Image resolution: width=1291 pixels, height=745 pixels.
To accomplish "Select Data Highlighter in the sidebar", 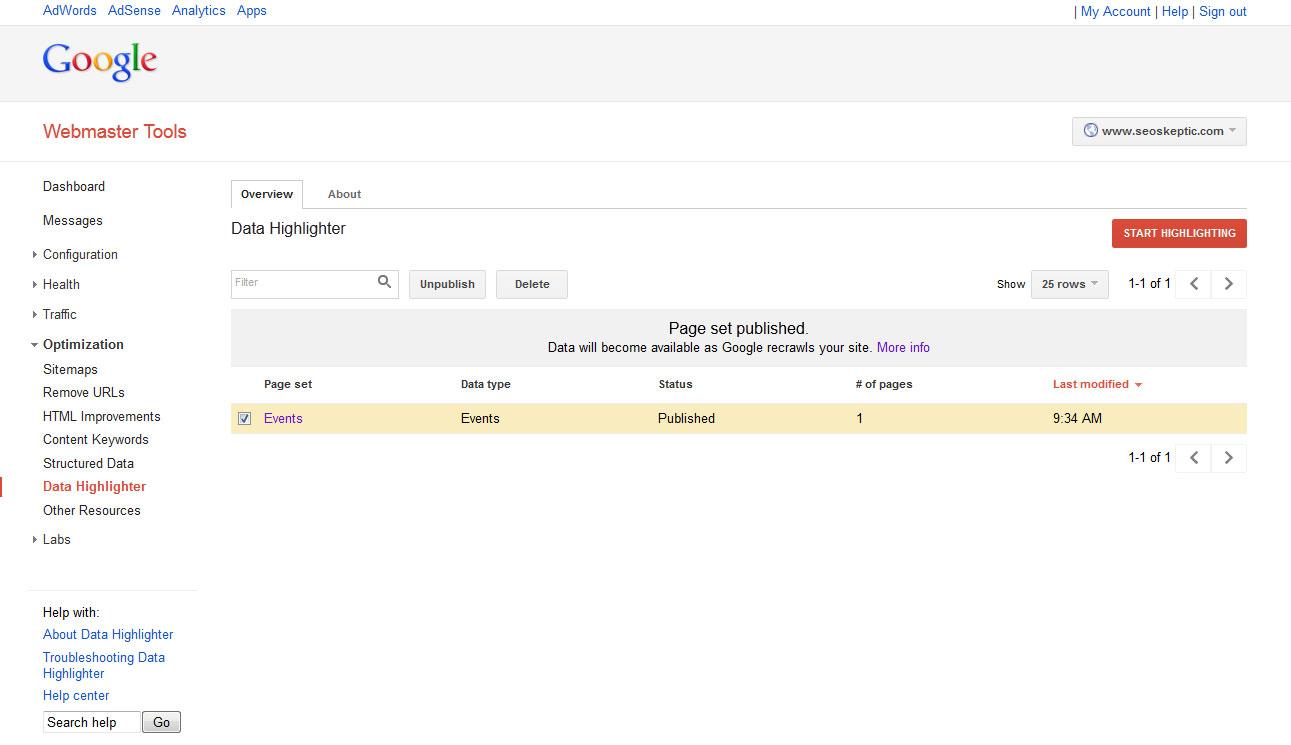I will click(x=94, y=487).
